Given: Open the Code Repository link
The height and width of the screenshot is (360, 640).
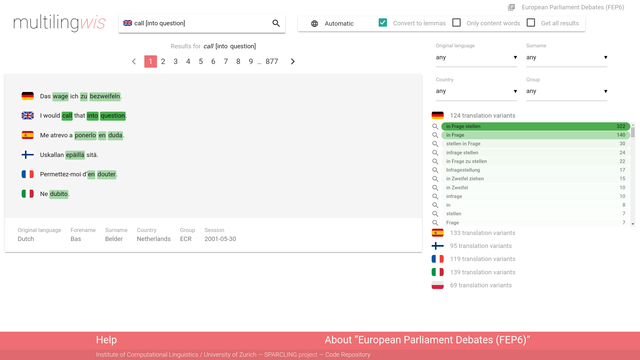Looking at the screenshot, I should [x=347, y=355].
